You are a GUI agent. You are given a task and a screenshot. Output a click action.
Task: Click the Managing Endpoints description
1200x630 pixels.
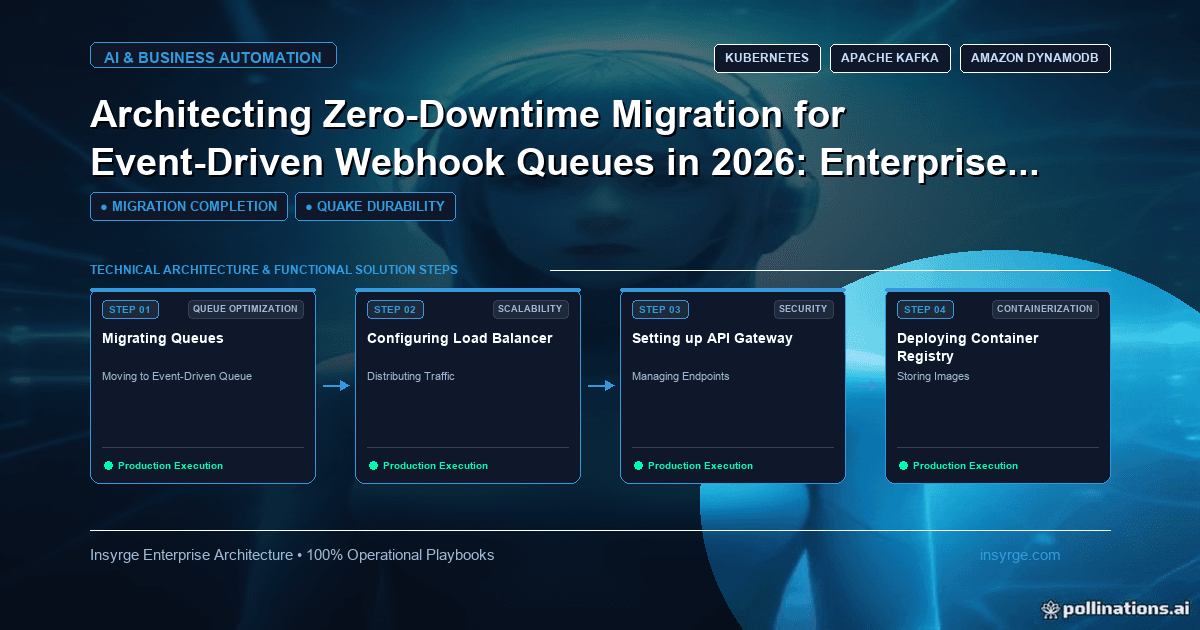click(681, 376)
